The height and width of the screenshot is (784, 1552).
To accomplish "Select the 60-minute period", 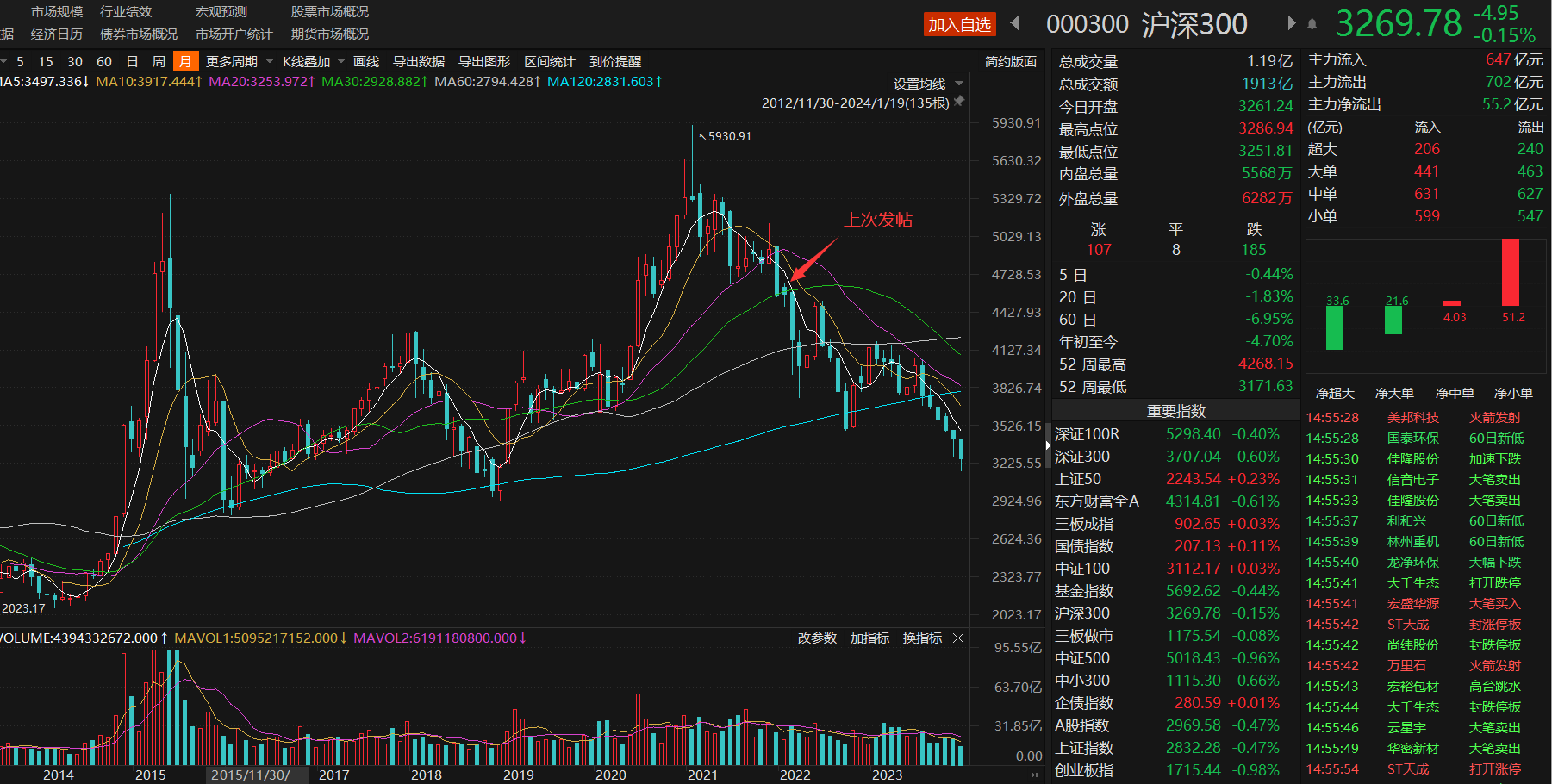I will [x=104, y=61].
